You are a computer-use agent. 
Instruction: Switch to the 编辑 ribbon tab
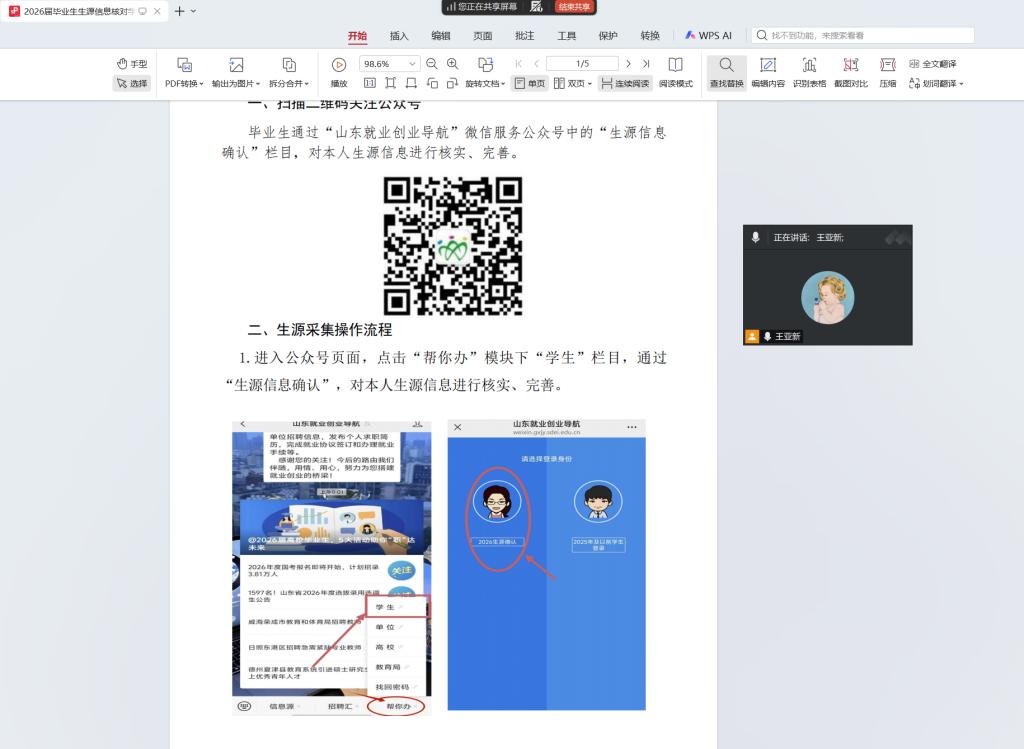click(441, 35)
